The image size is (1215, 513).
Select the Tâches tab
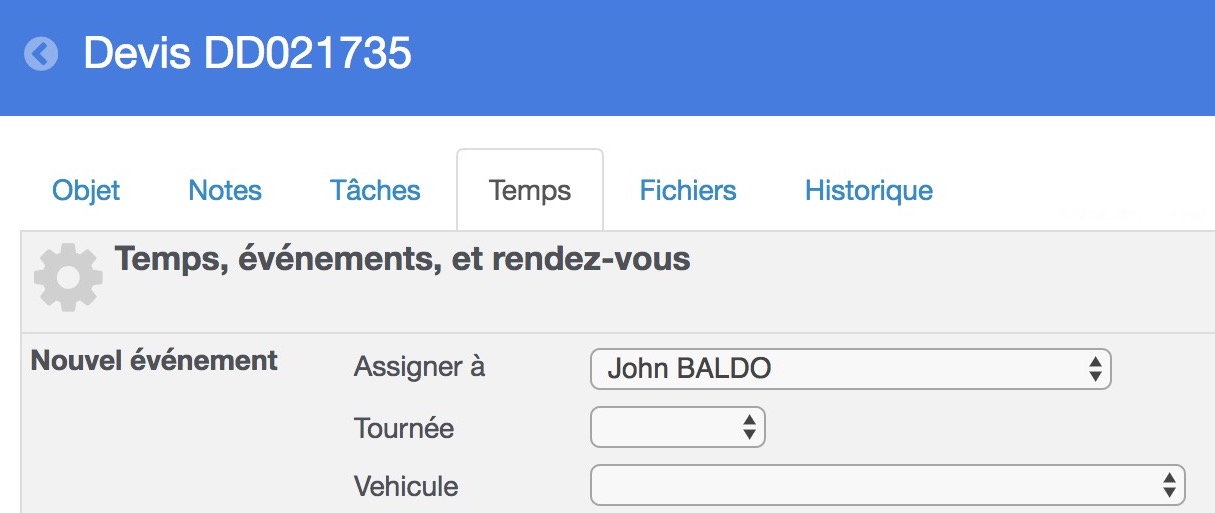[x=375, y=190]
